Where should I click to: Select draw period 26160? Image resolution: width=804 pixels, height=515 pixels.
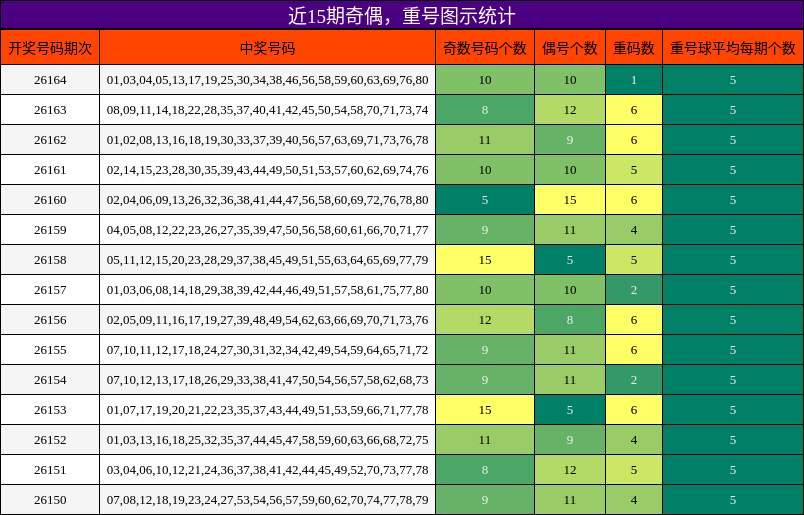[50, 200]
